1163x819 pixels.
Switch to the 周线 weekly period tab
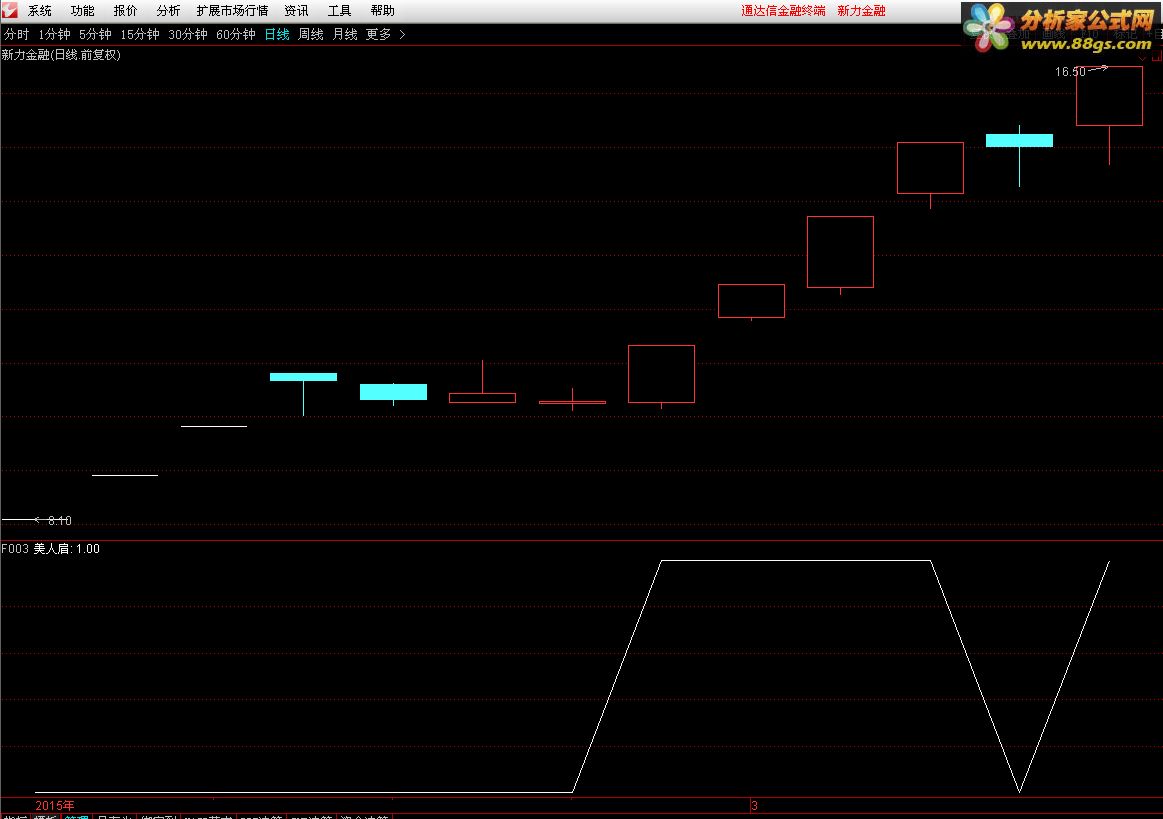(x=311, y=34)
